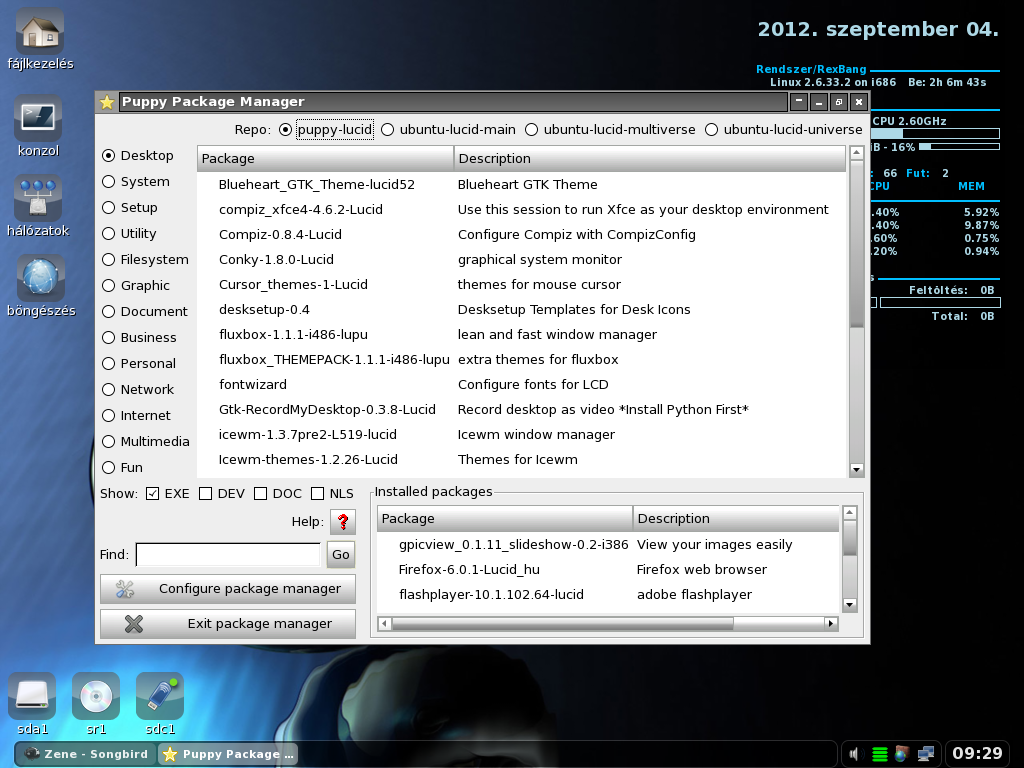This screenshot has width=1024, height=768.
Task: Open the böngészés browser globe icon
Action: (x=40, y=278)
